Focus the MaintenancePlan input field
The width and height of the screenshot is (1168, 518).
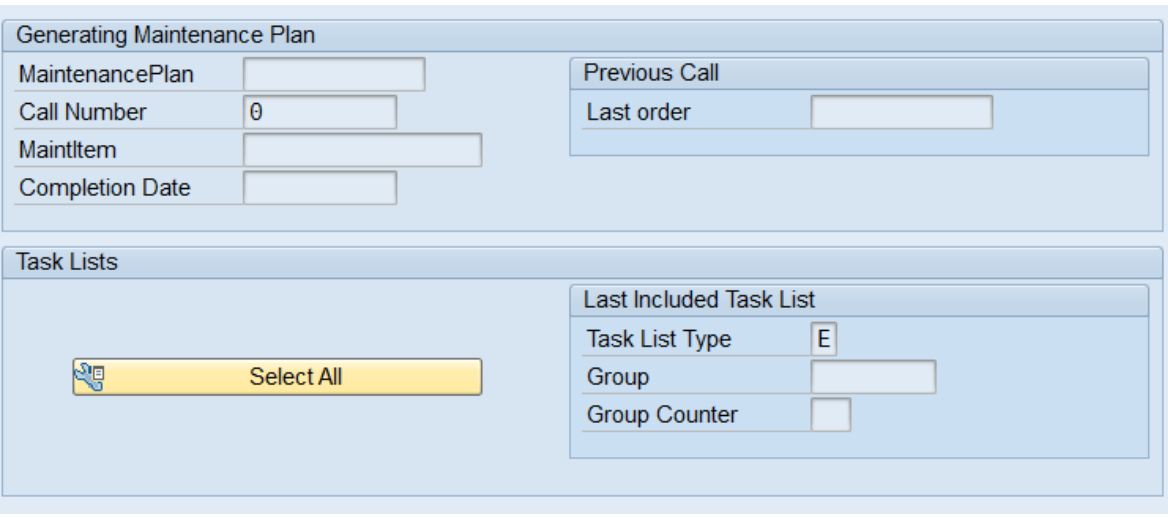click(x=334, y=75)
